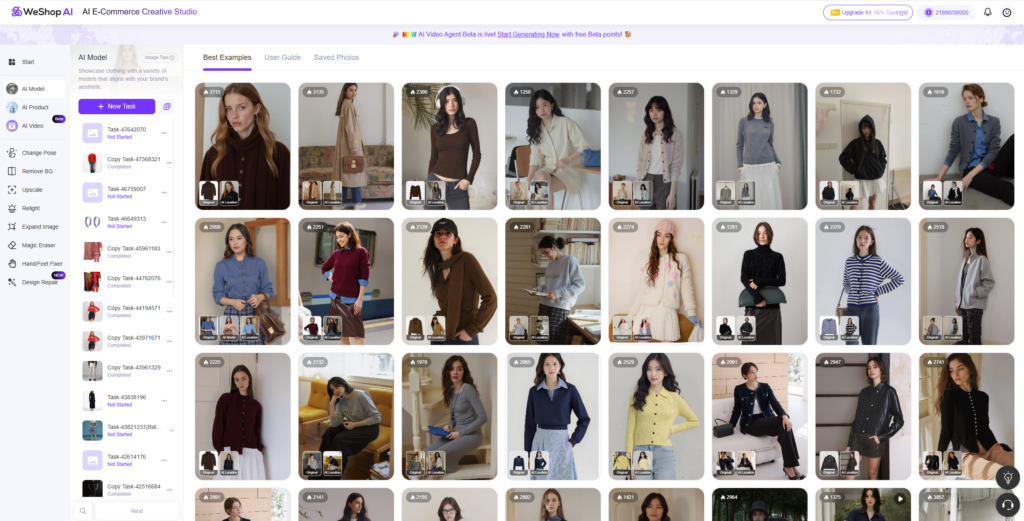Click Upgrade for 16% Savings button

(868, 12)
